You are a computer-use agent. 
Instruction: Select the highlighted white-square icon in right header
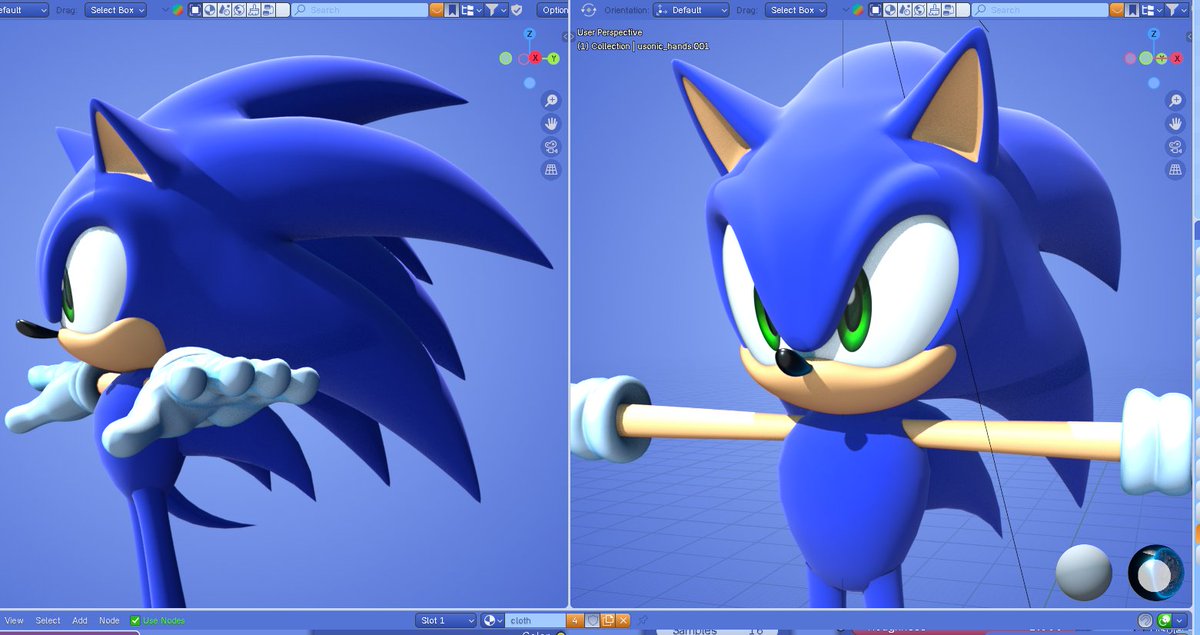tap(876, 10)
